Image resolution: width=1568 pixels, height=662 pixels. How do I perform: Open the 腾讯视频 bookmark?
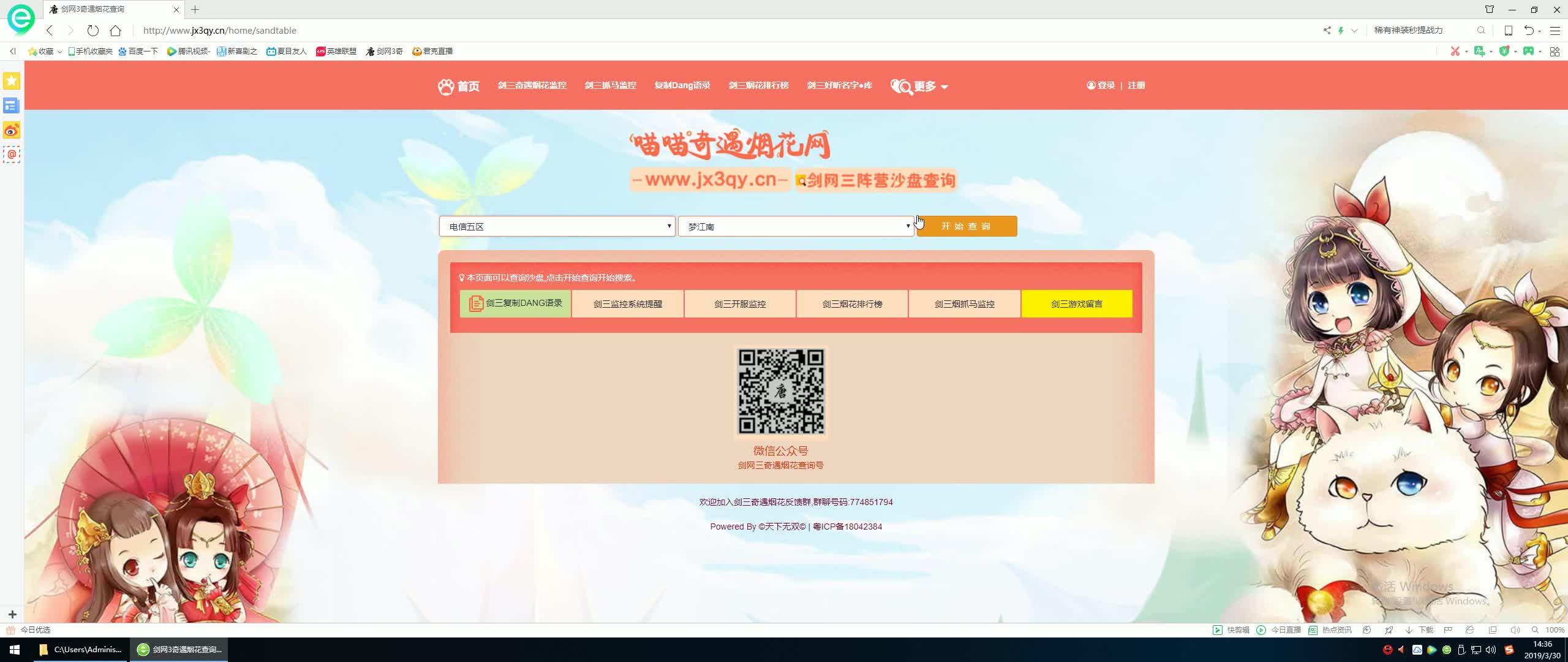pyautogui.click(x=189, y=51)
